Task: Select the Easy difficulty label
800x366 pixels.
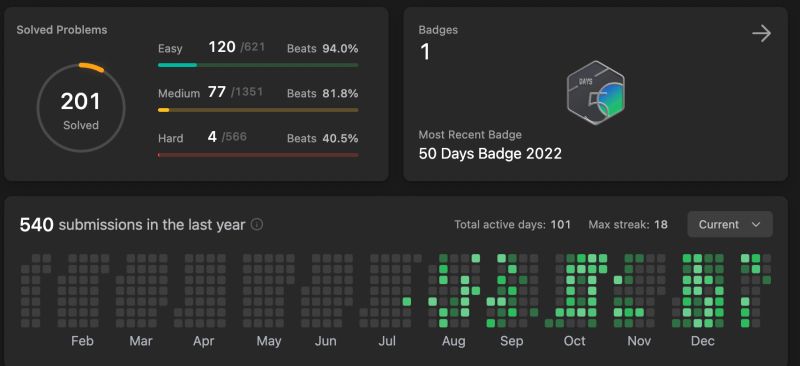Action: point(170,48)
